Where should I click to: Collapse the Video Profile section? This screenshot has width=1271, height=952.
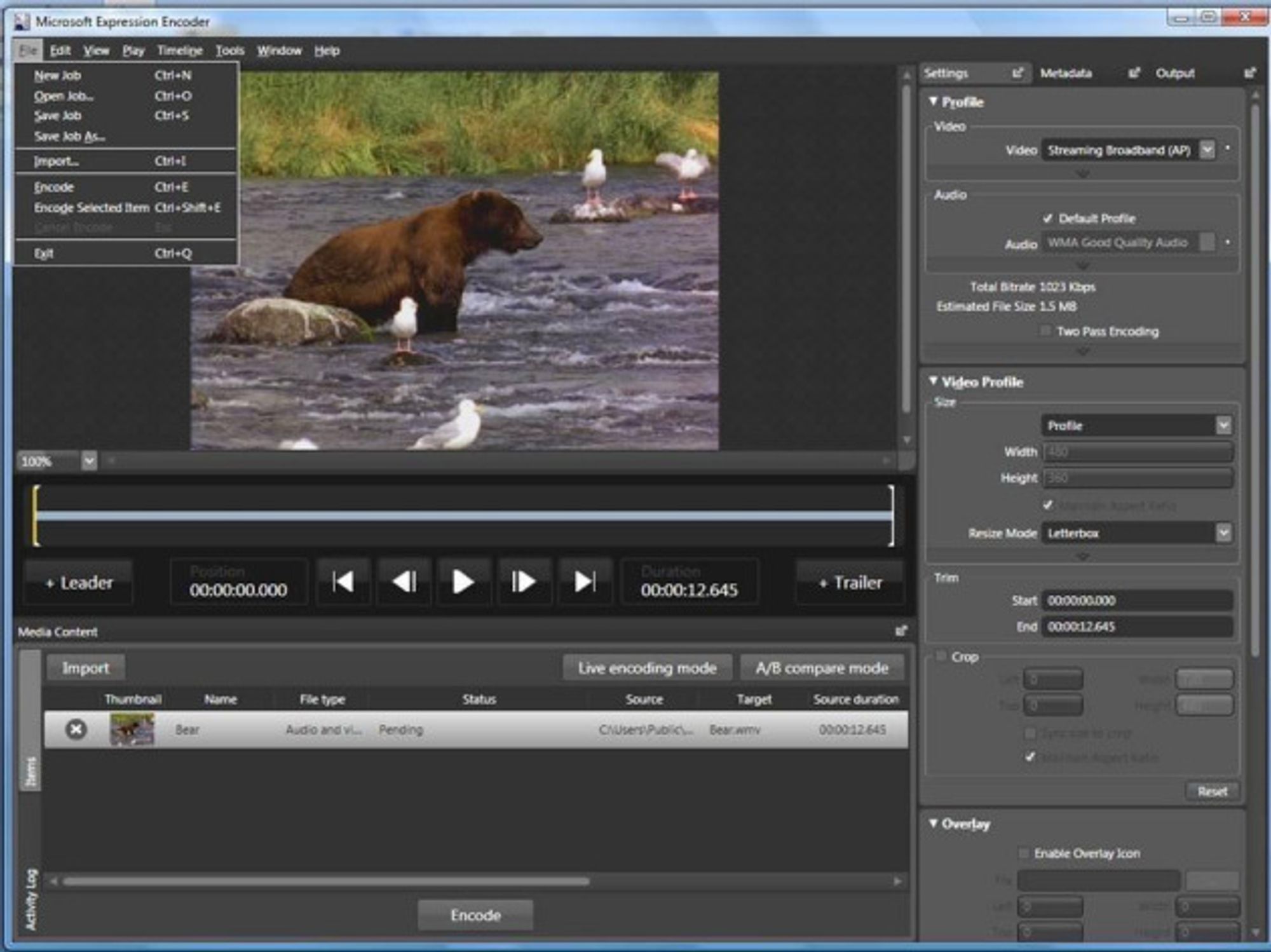pyautogui.click(x=933, y=381)
